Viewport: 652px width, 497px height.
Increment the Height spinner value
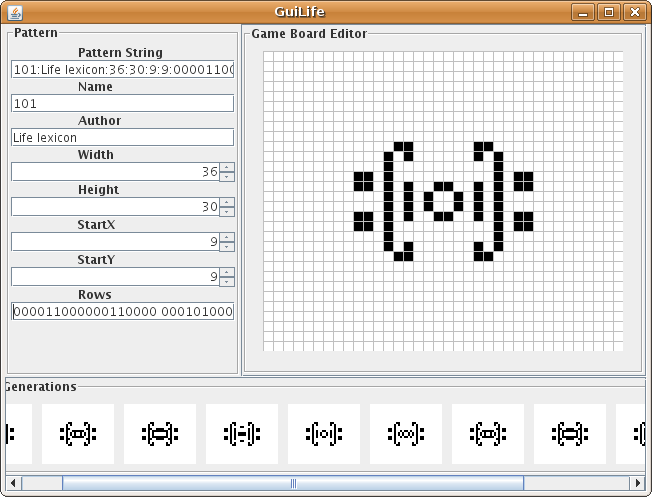point(227,202)
